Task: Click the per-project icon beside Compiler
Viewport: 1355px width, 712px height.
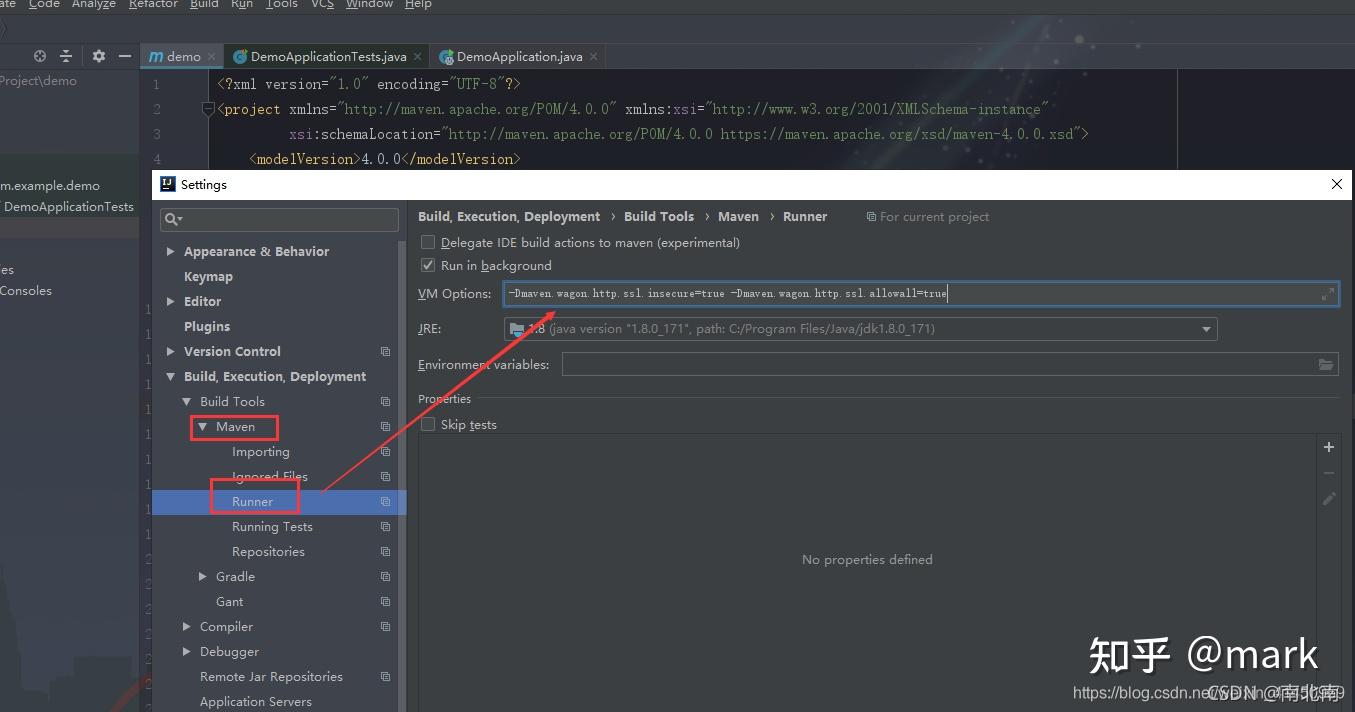Action: [x=385, y=627]
